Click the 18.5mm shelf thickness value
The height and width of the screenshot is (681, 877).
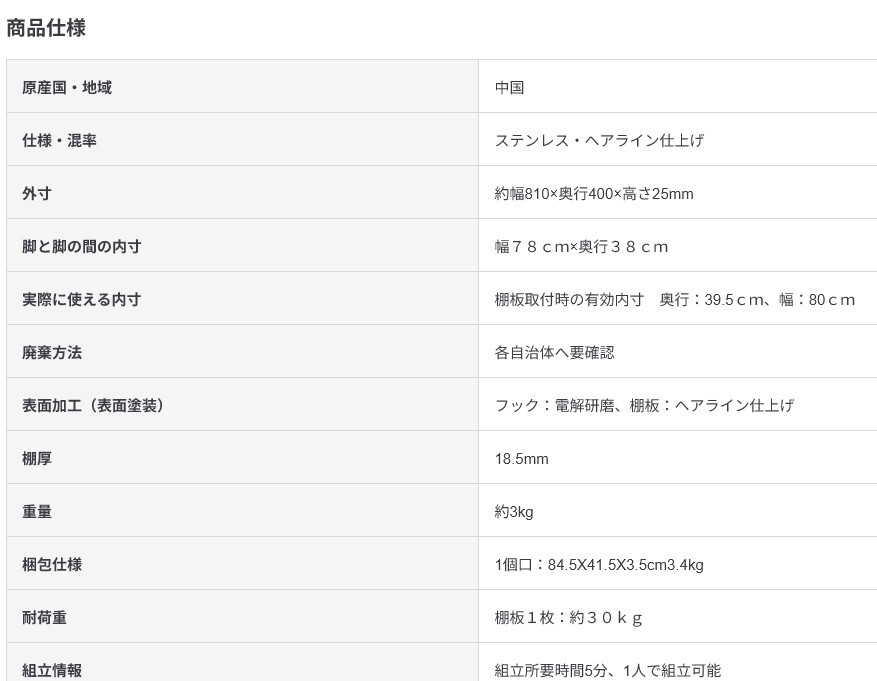click(x=521, y=459)
